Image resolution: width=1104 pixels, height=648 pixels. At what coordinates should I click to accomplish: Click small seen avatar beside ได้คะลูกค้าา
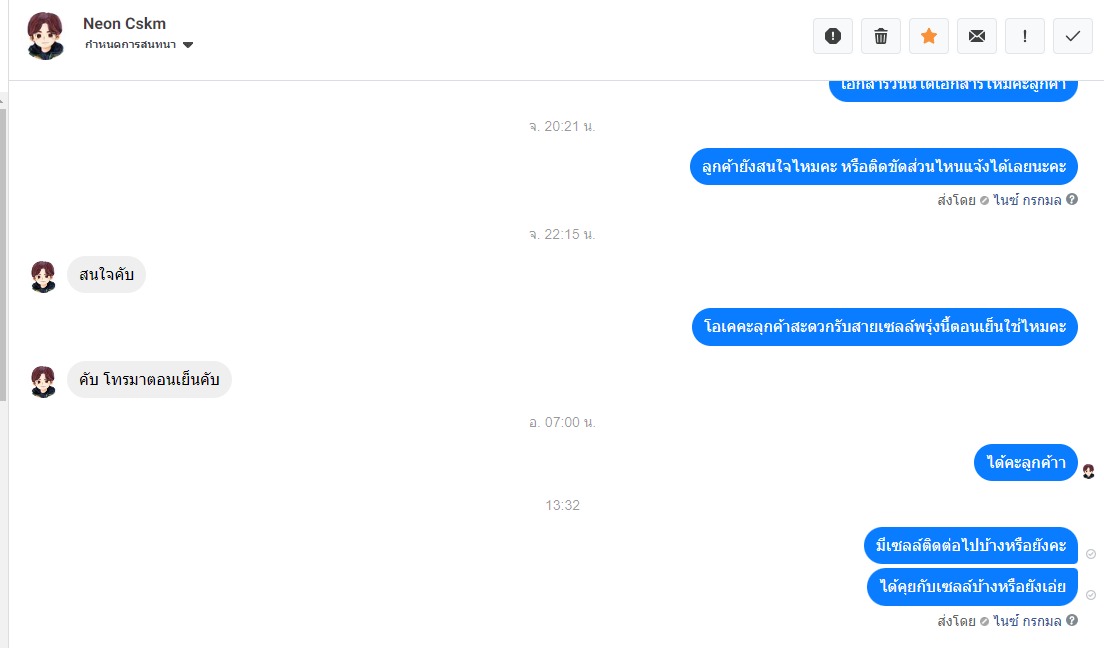(x=1089, y=471)
